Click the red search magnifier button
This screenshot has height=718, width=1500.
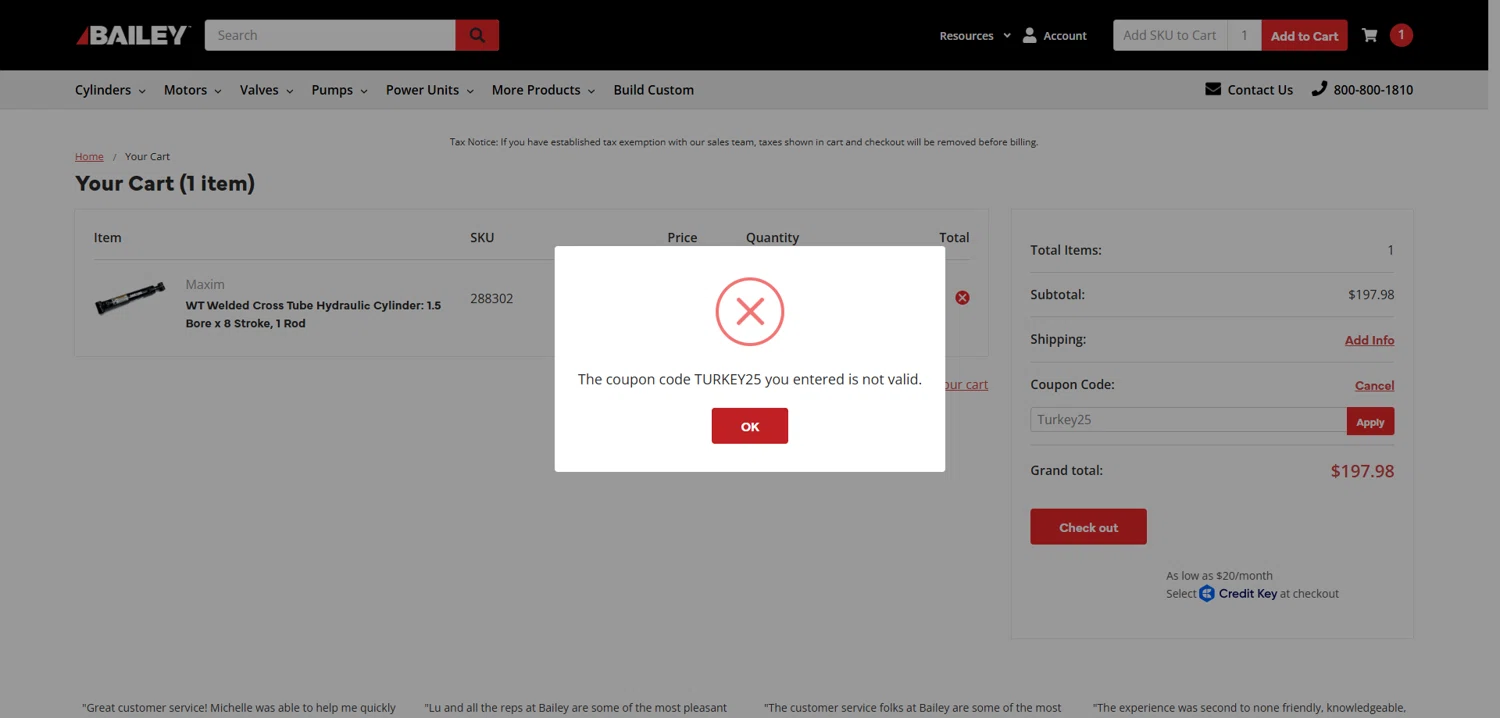tap(477, 35)
